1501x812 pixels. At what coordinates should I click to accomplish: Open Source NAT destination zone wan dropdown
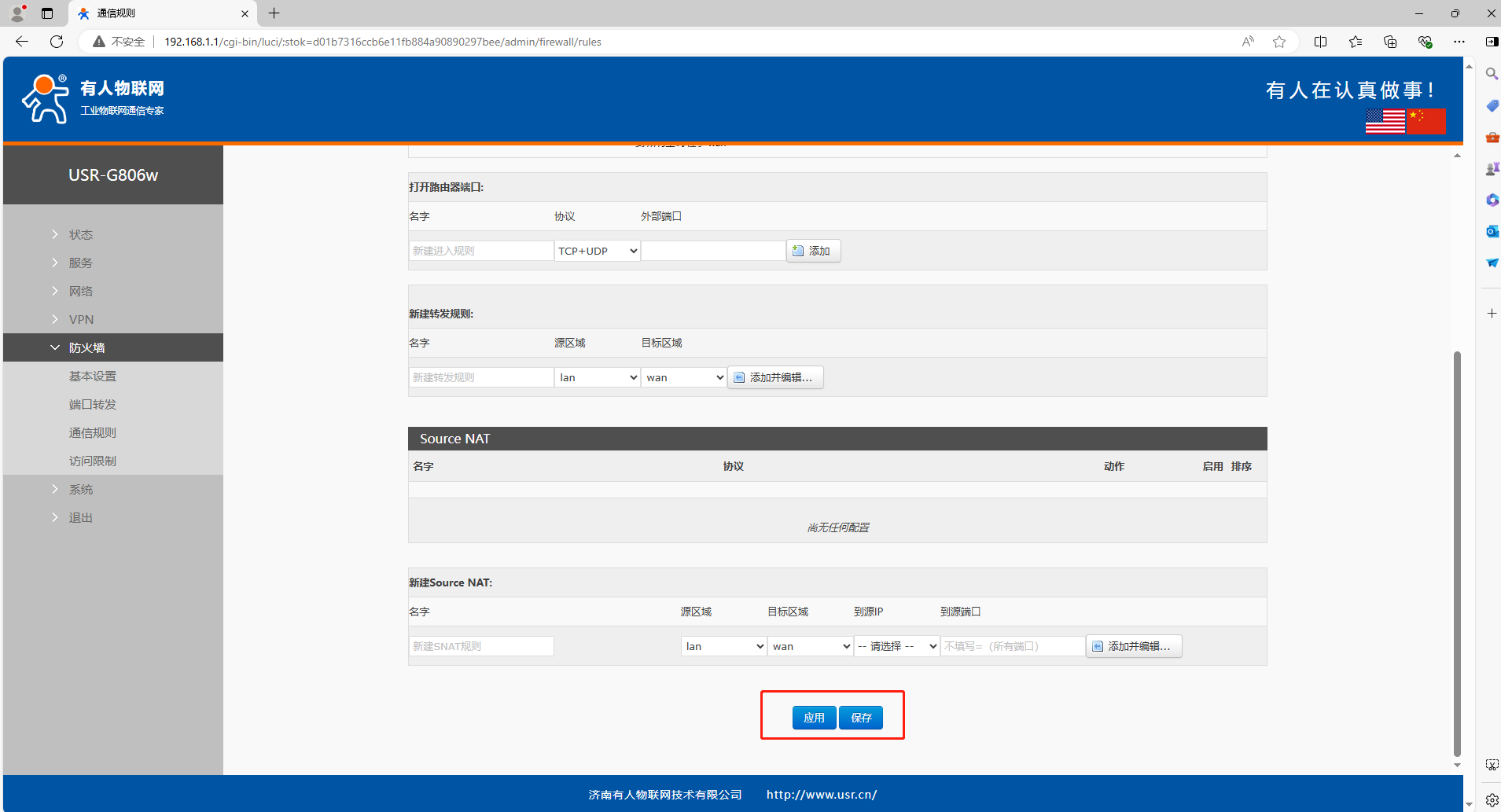click(810, 646)
